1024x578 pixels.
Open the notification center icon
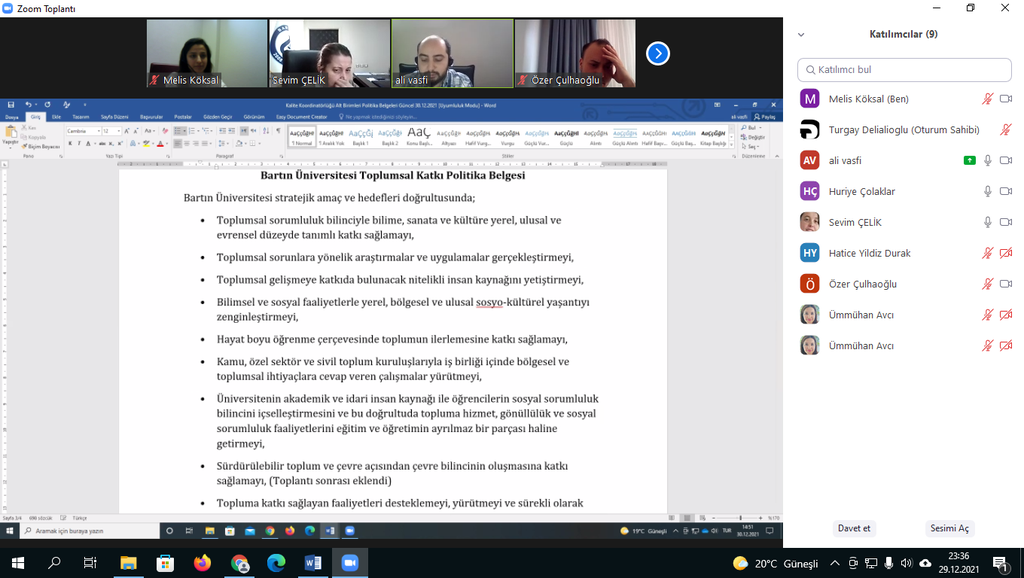click(x=999, y=563)
